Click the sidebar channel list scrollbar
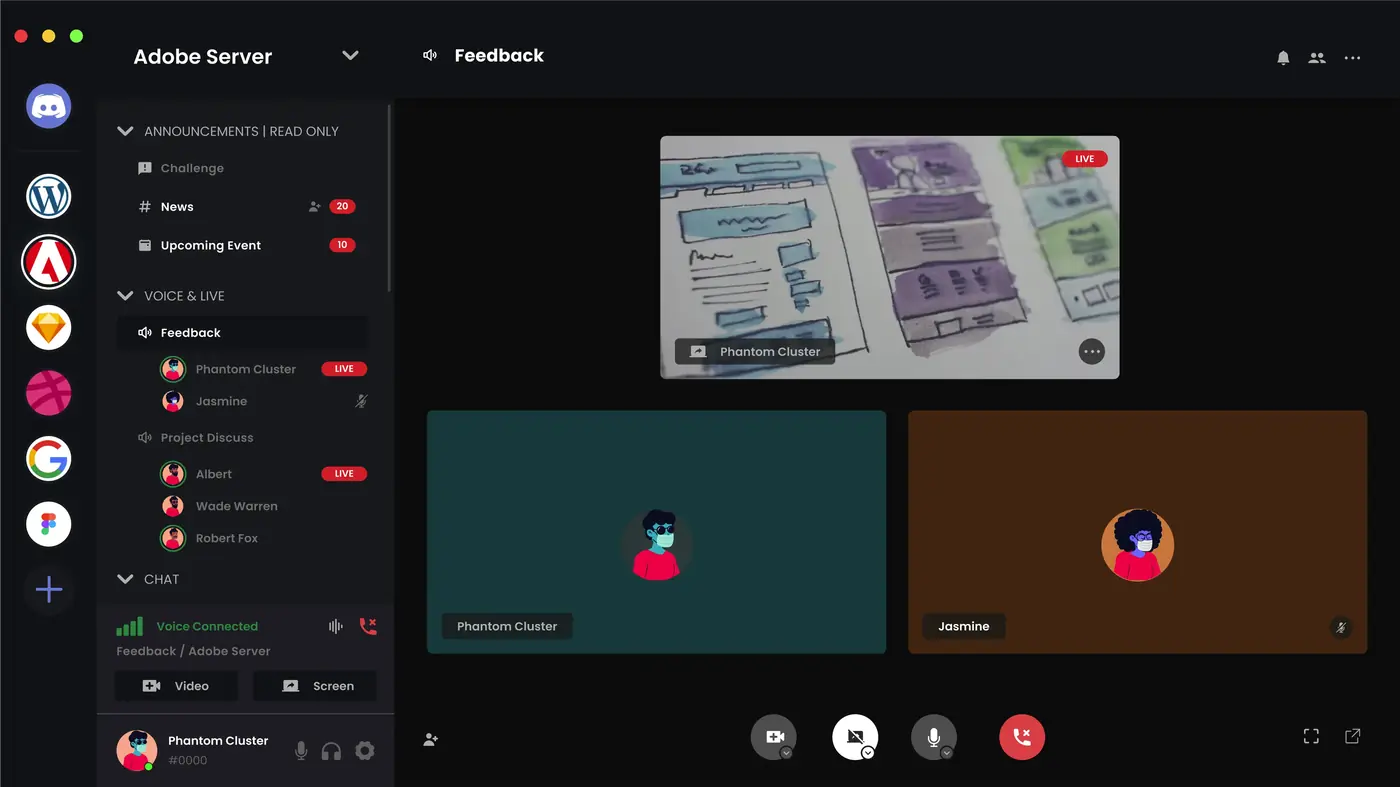The height and width of the screenshot is (787, 1400). tap(389, 198)
